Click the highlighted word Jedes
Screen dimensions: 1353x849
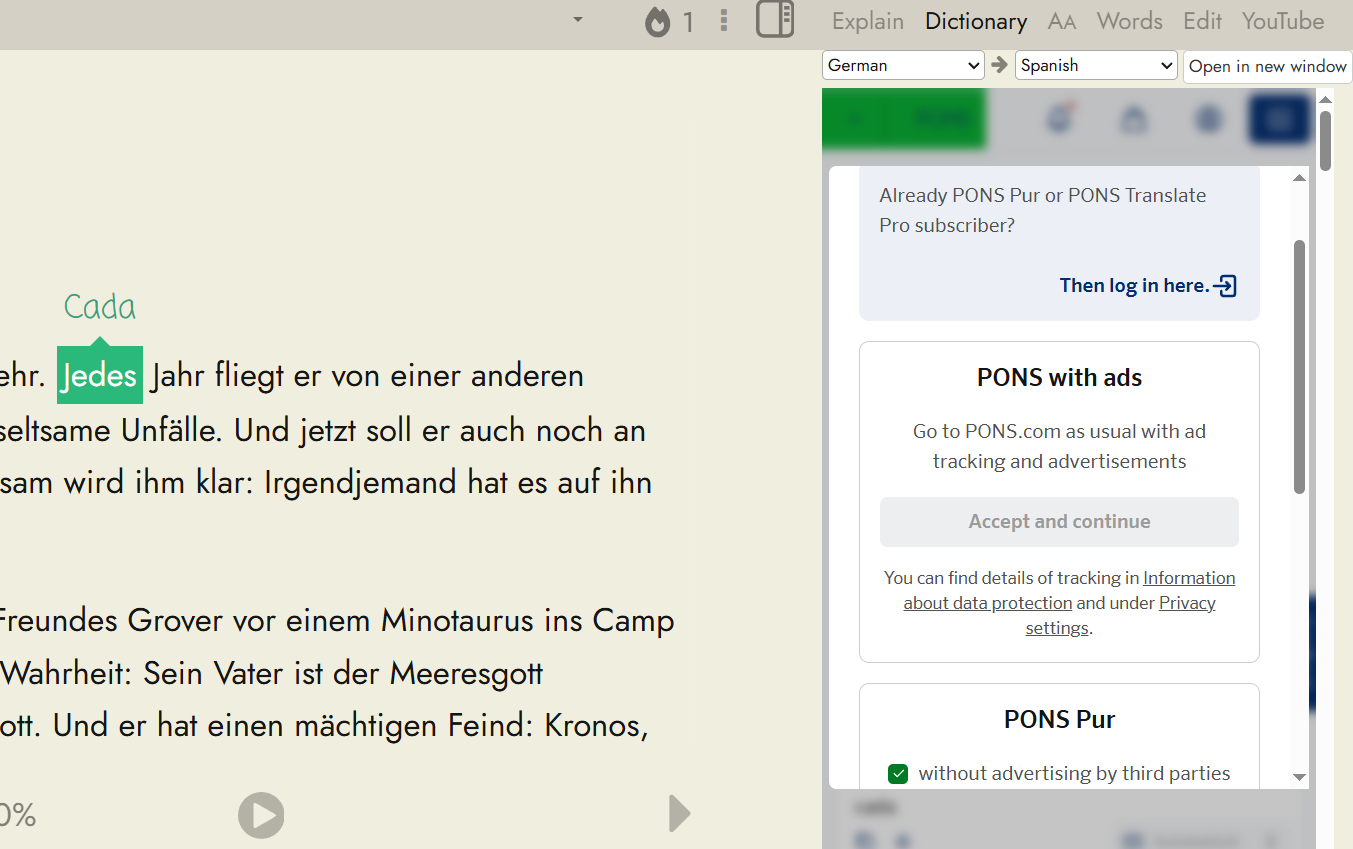coord(100,376)
